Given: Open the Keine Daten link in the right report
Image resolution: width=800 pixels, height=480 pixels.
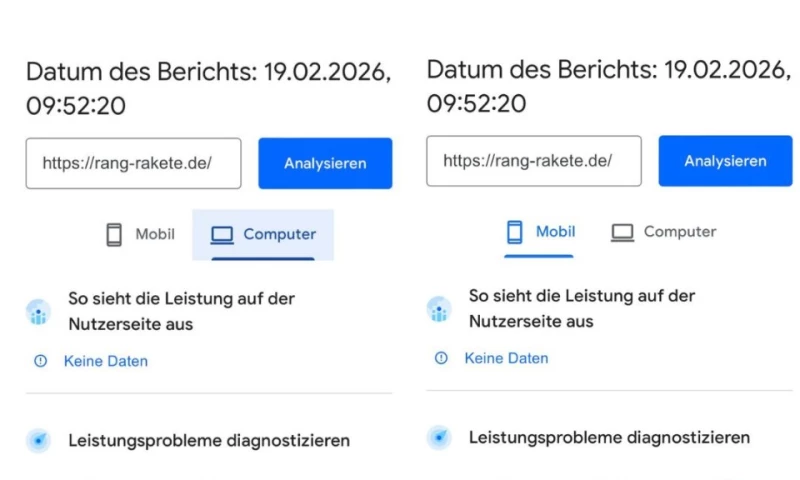Looking at the screenshot, I should [x=506, y=358].
